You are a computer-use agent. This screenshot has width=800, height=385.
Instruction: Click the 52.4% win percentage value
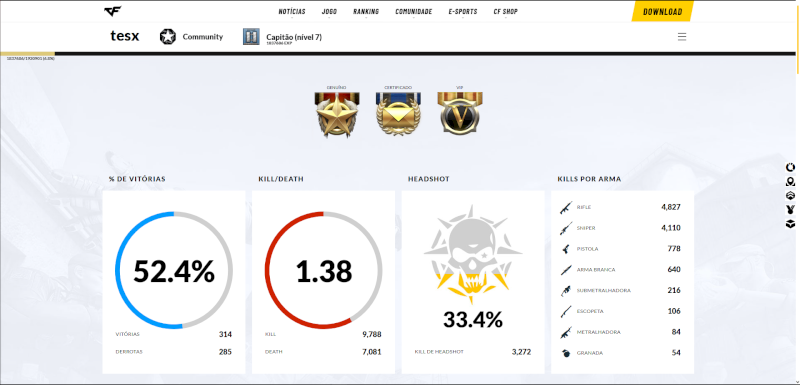(x=174, y=271)
